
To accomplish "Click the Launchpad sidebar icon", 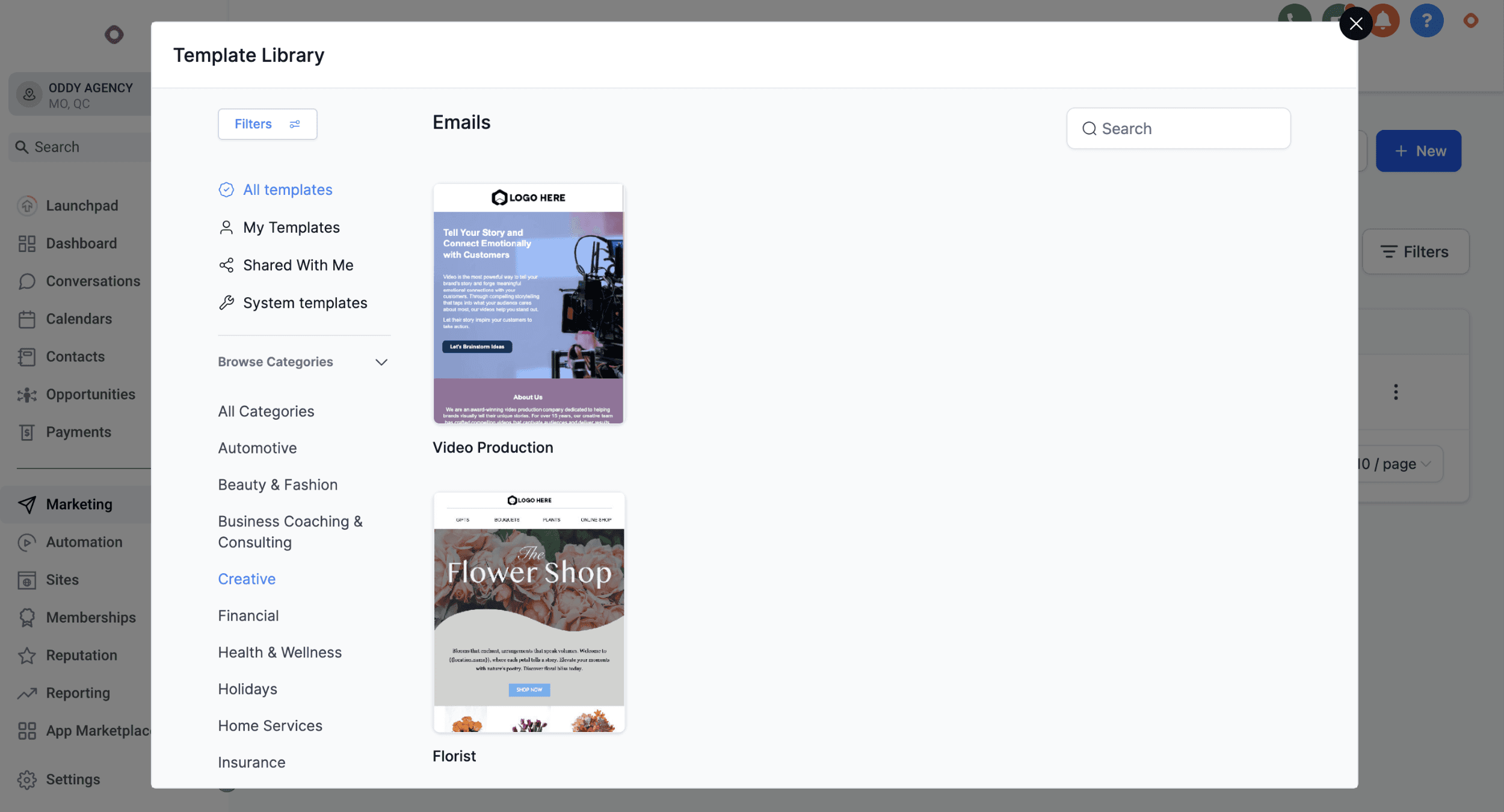I will pyautogui.click(x=27, y=206).
